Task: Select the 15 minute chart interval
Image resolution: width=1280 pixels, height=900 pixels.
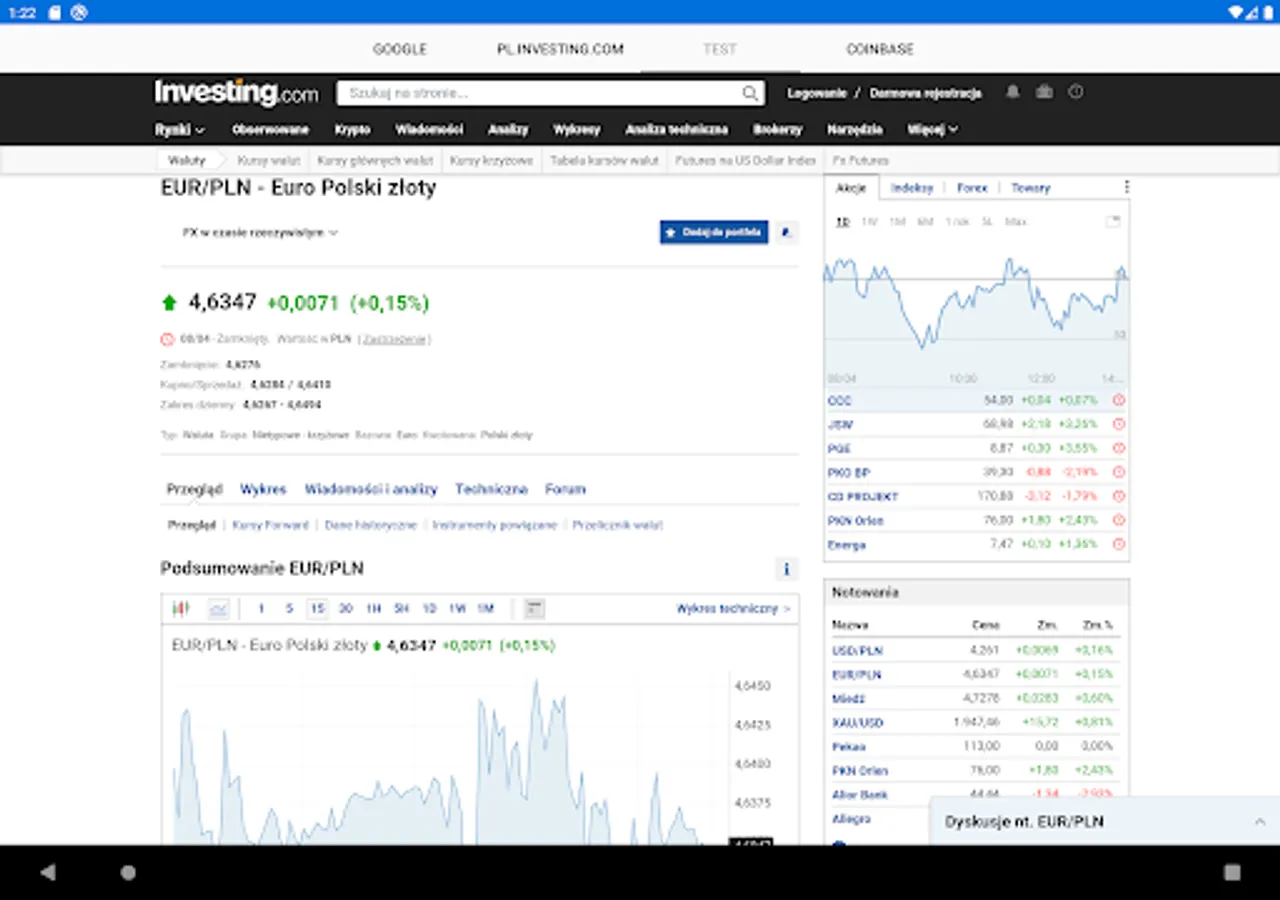Action: [x=317, y=608]
